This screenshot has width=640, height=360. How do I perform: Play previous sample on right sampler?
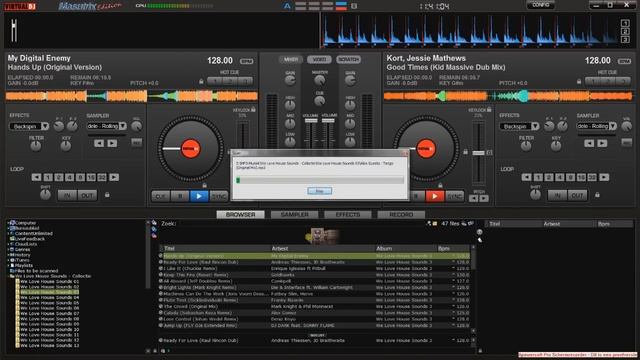point(589,143)
